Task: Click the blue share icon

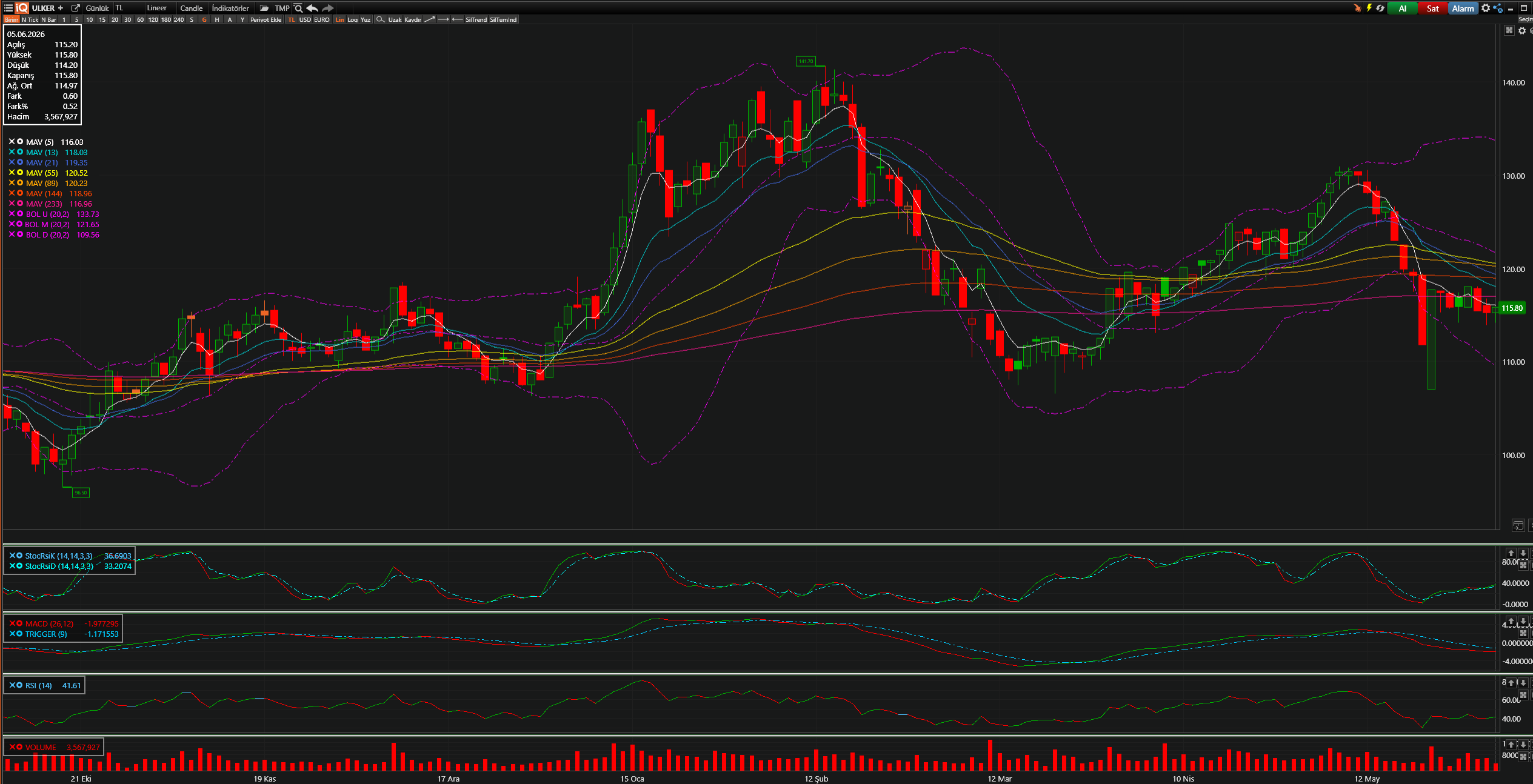Action: (1498, 8)
